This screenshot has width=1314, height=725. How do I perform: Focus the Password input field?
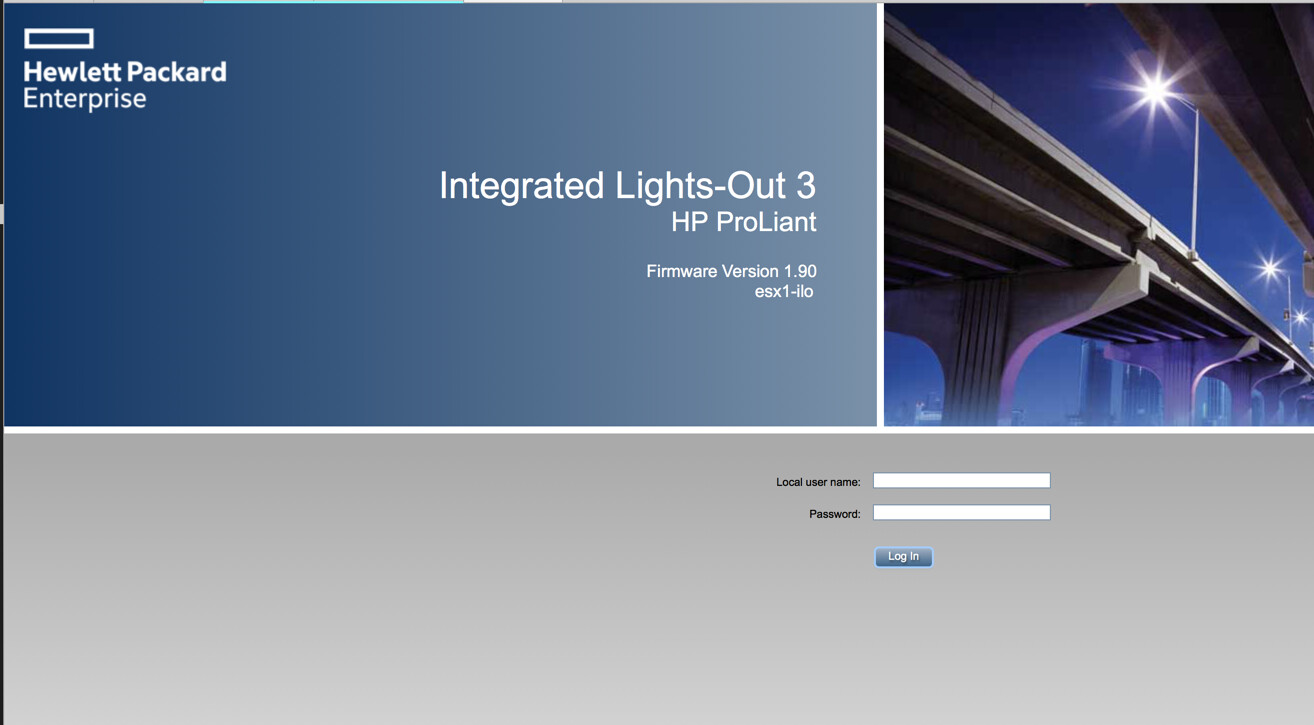pyautogui.click(x=961, y=513)
